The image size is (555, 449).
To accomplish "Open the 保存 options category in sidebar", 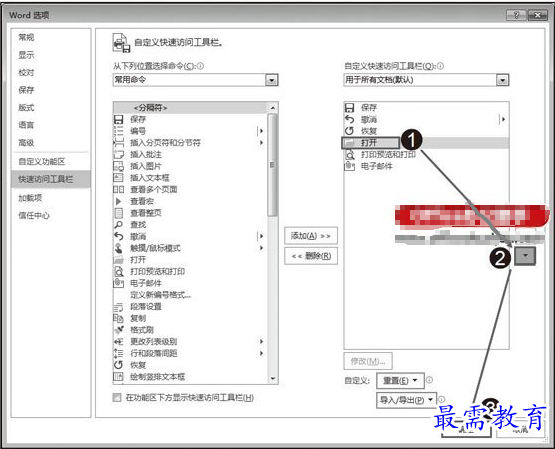I will tap(26, 90).
